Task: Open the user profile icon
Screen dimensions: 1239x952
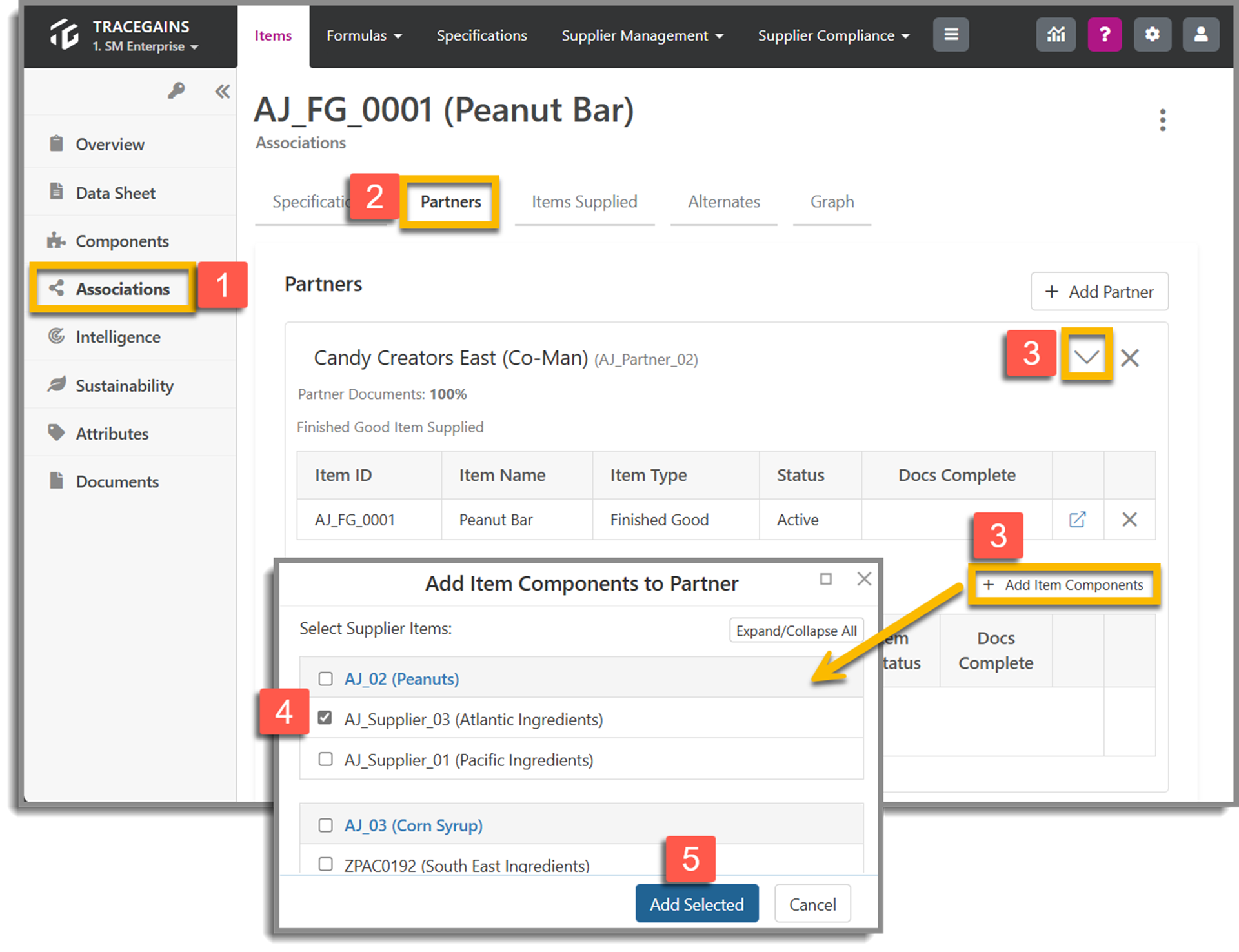Action: click(1200, 34)
